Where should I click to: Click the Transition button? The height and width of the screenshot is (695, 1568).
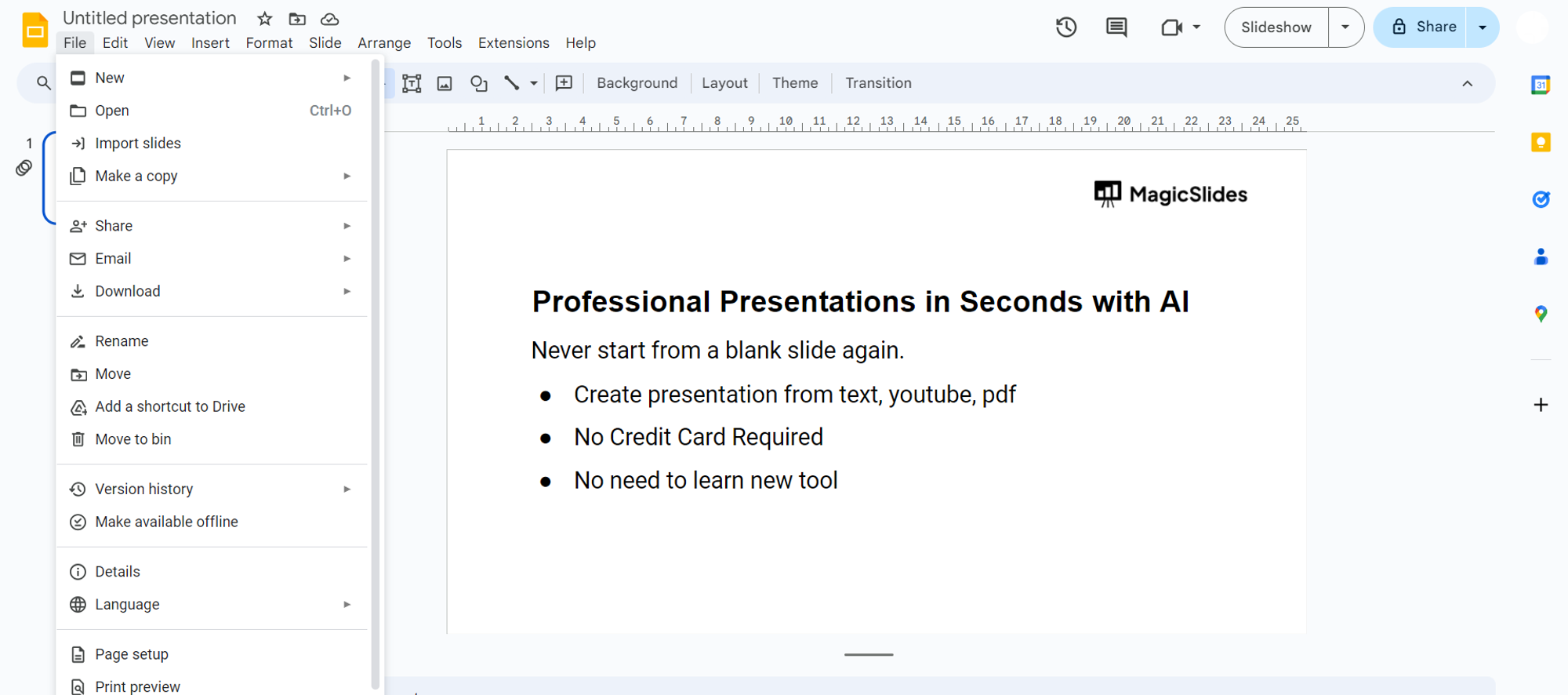(x=878, y=83)
